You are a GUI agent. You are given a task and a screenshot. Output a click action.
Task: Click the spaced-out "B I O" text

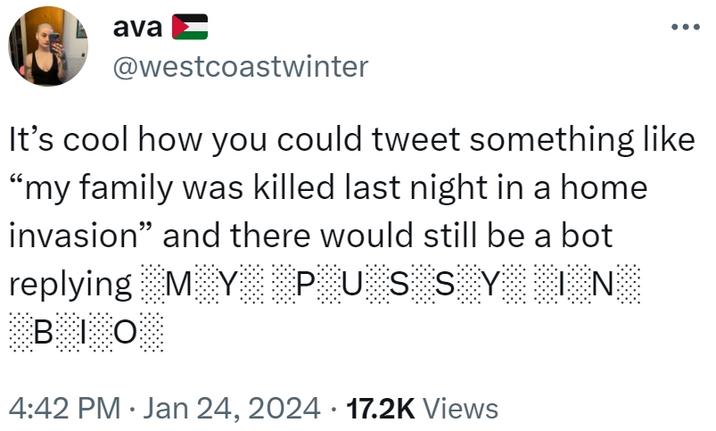(x=87, y=331)
